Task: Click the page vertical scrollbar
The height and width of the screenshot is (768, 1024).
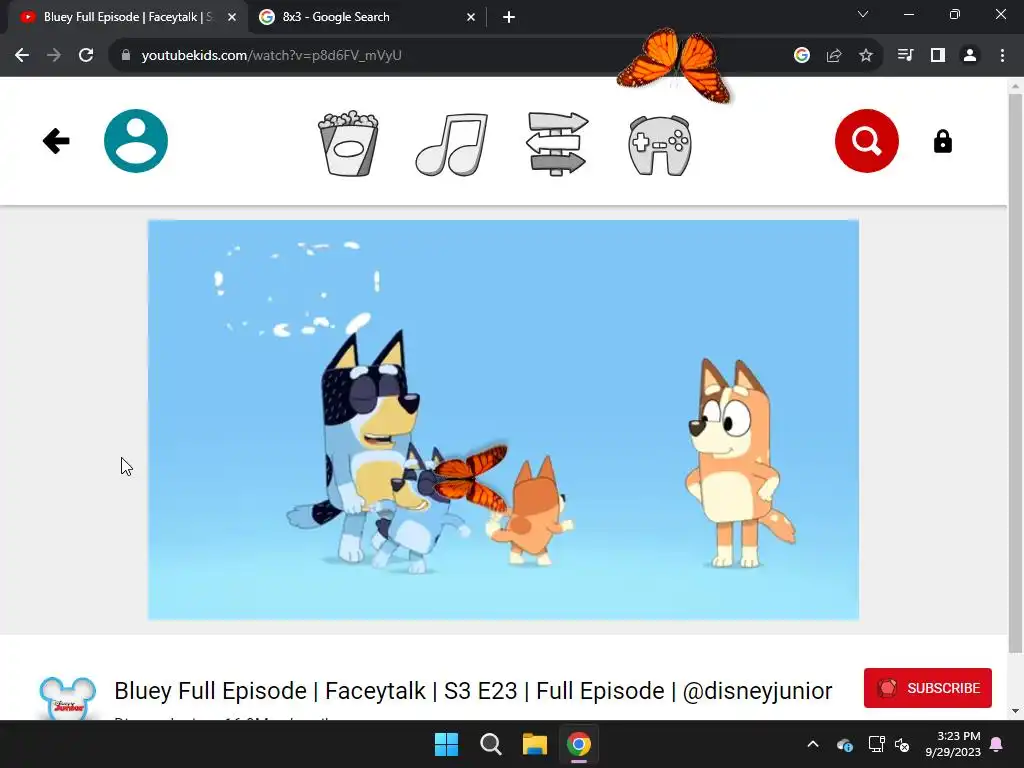Action: click(x=1015, y=372)
